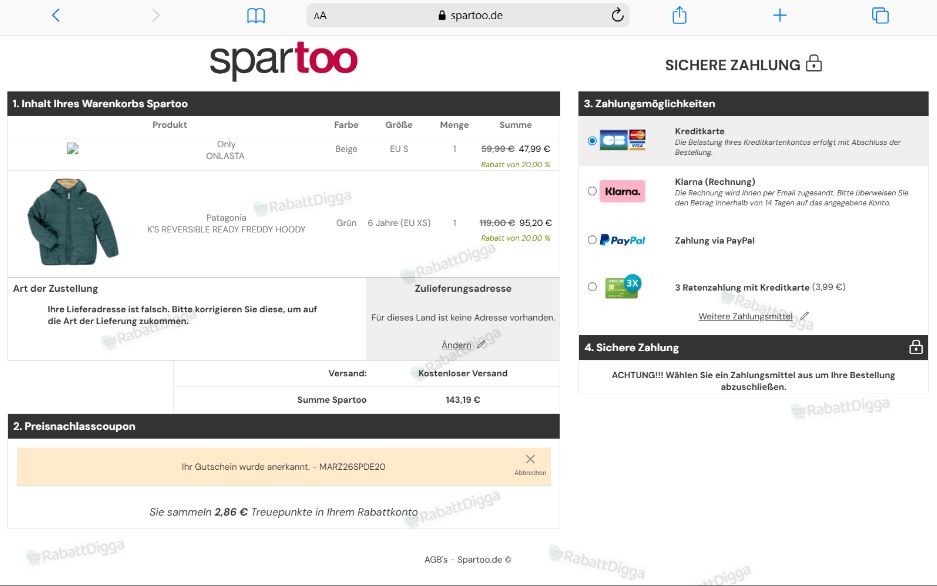
Task: Select the PayPal radio button
Action: pyautogui.click(x=592, y=240)
